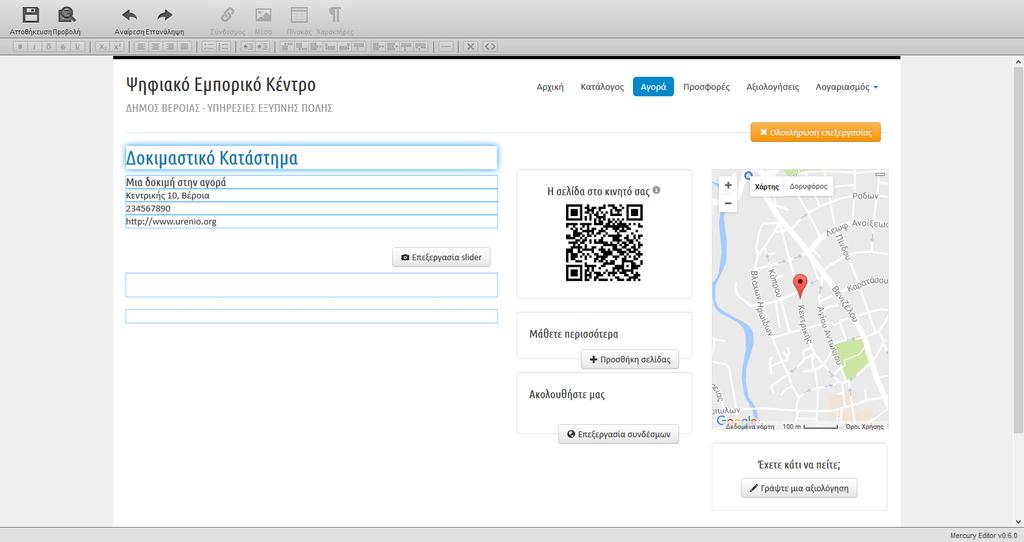Click the Όροι Χρήσης map link
Image resolution: width=1024 pixels, height=542 pixels.
click(x=865, y=426)
